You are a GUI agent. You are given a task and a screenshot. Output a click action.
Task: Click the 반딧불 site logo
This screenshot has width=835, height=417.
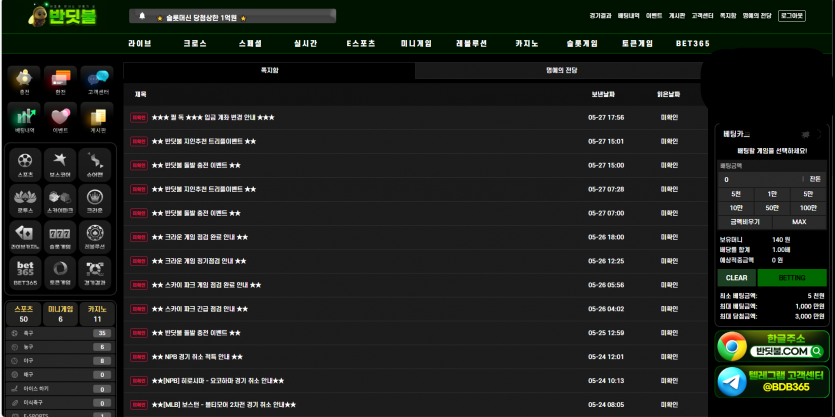(x=62, y=15)
